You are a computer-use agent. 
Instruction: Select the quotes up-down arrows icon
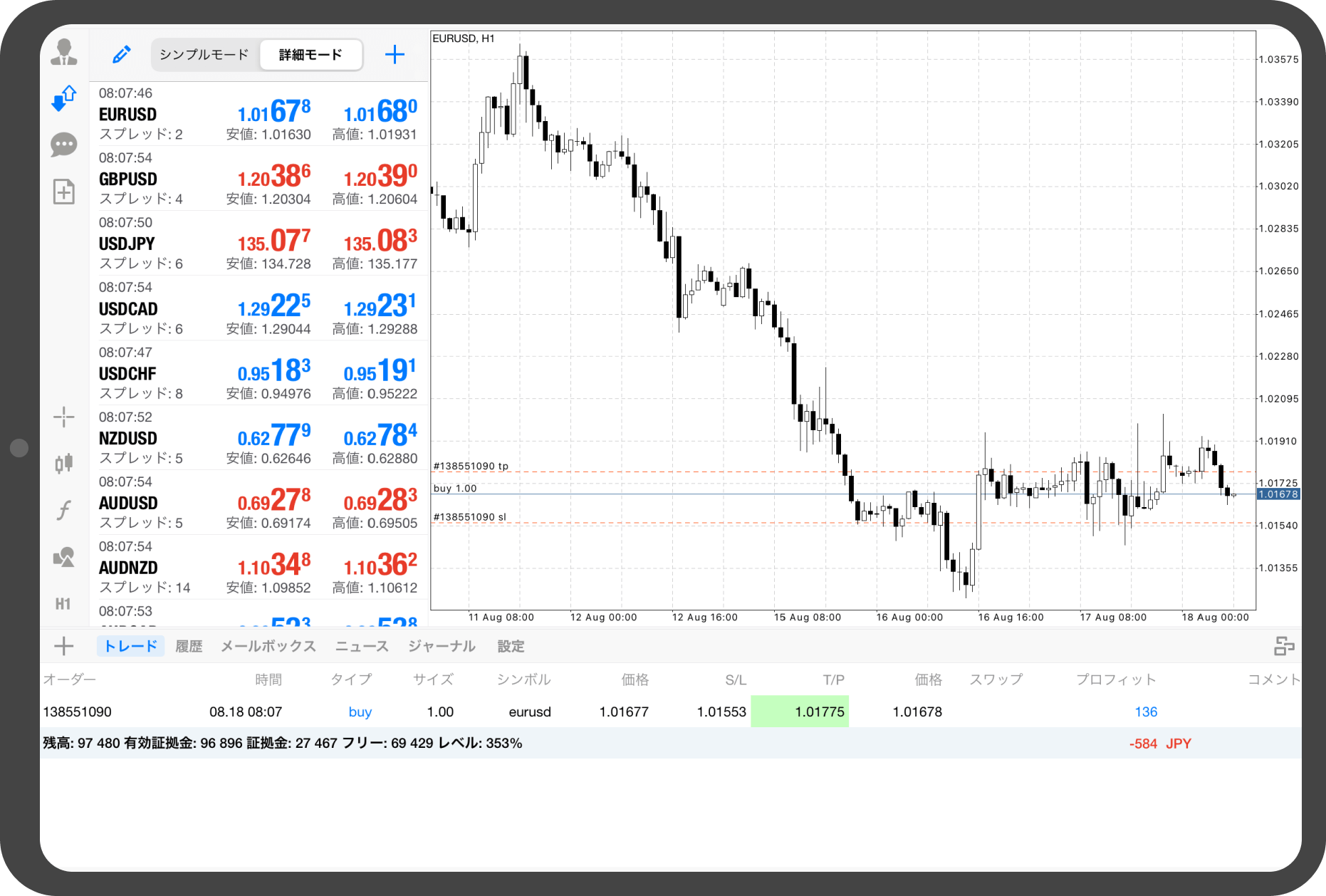click(64, 98)
